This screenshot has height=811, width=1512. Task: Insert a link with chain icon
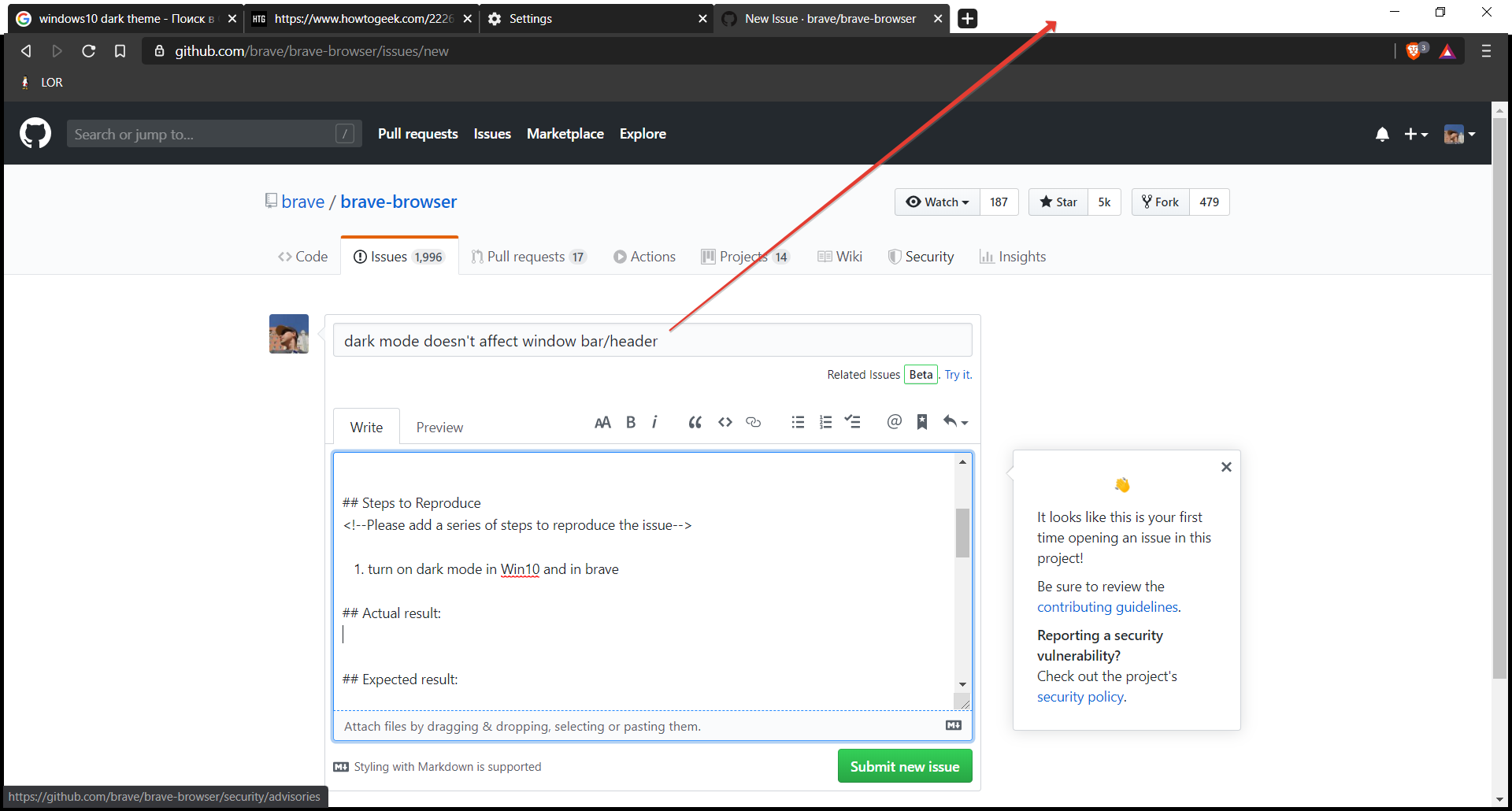[754, 423]
